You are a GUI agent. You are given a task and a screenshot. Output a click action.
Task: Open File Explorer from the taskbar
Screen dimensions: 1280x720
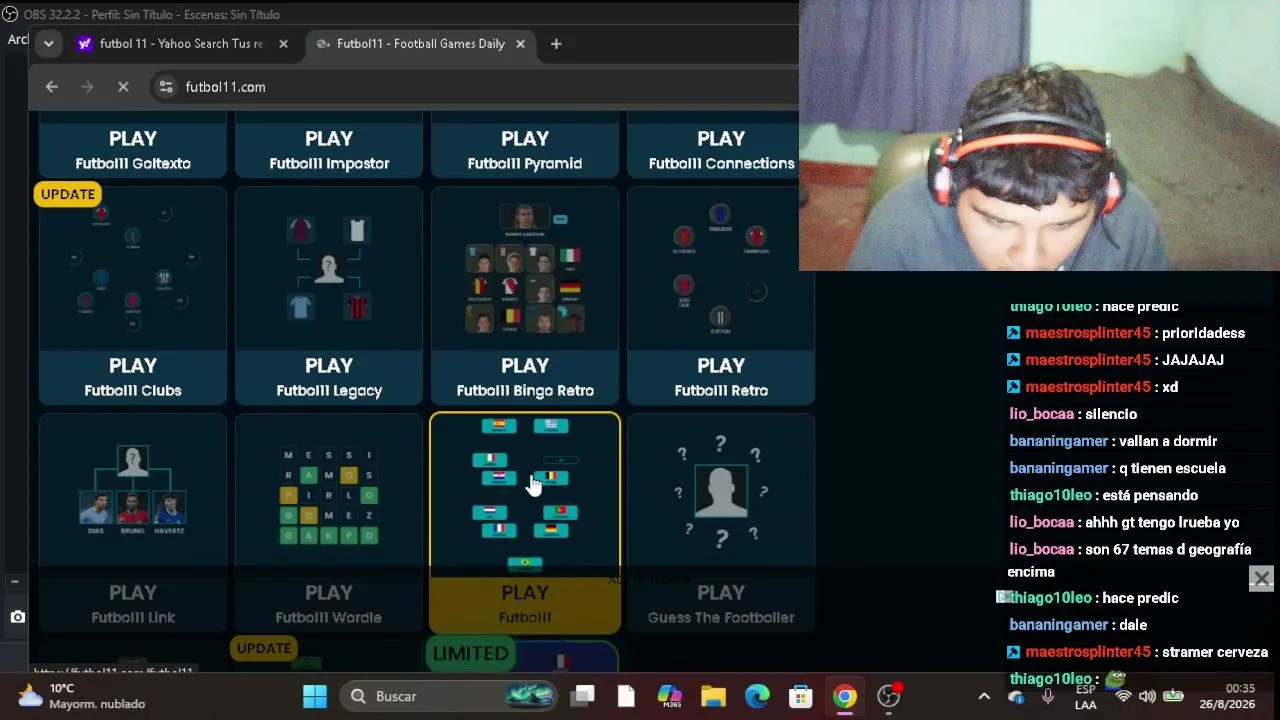(713, 696)
